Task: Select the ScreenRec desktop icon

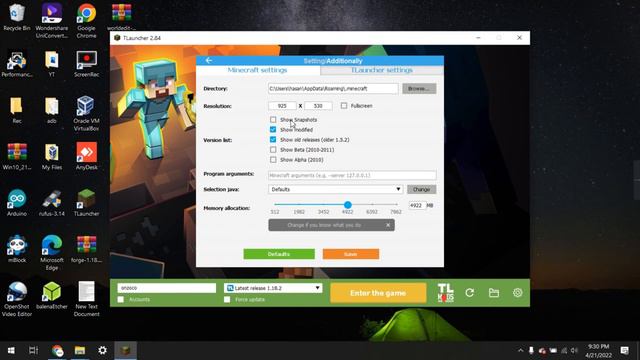Action: (x=86, y=64)
